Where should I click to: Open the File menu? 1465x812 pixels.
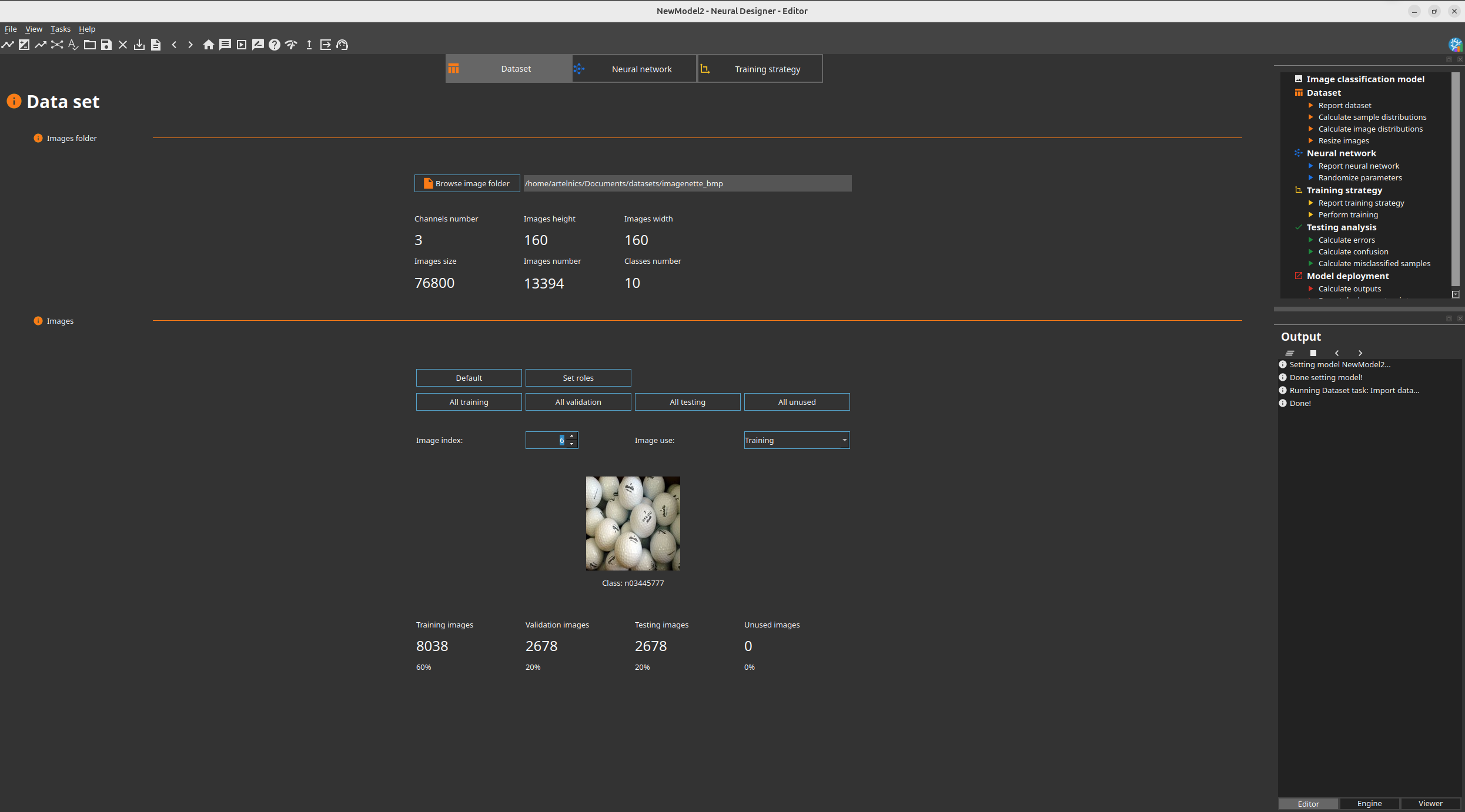coord(11,29)
